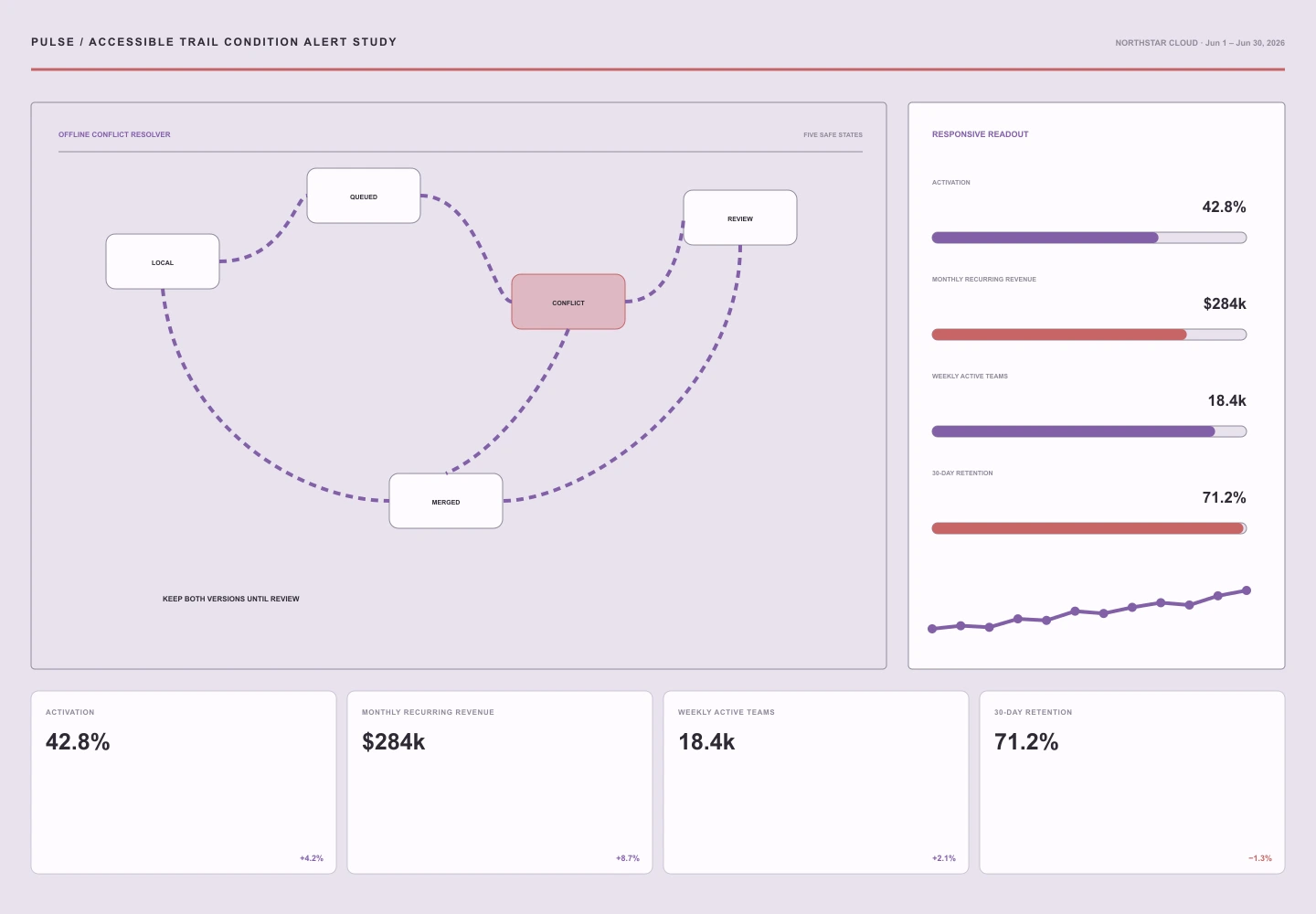
Task: Click the 'OFFLINE CONFLICT RESOLVER' panel heading
Action: point(114,134)
